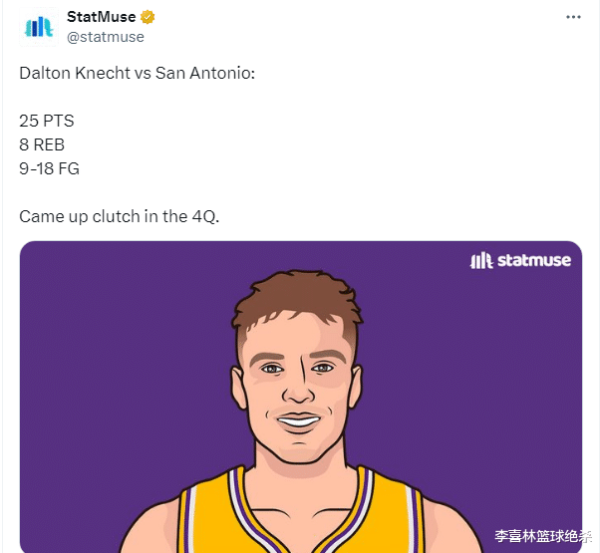
Task: Click the purple image background area
Action: (x=115, y=344)
